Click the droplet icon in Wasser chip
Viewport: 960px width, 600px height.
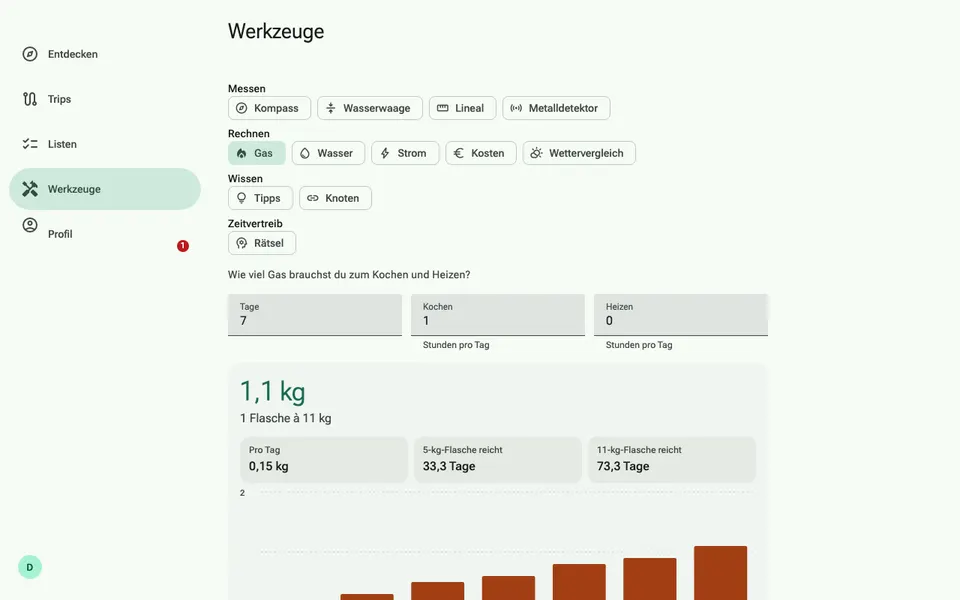point(305,153)
